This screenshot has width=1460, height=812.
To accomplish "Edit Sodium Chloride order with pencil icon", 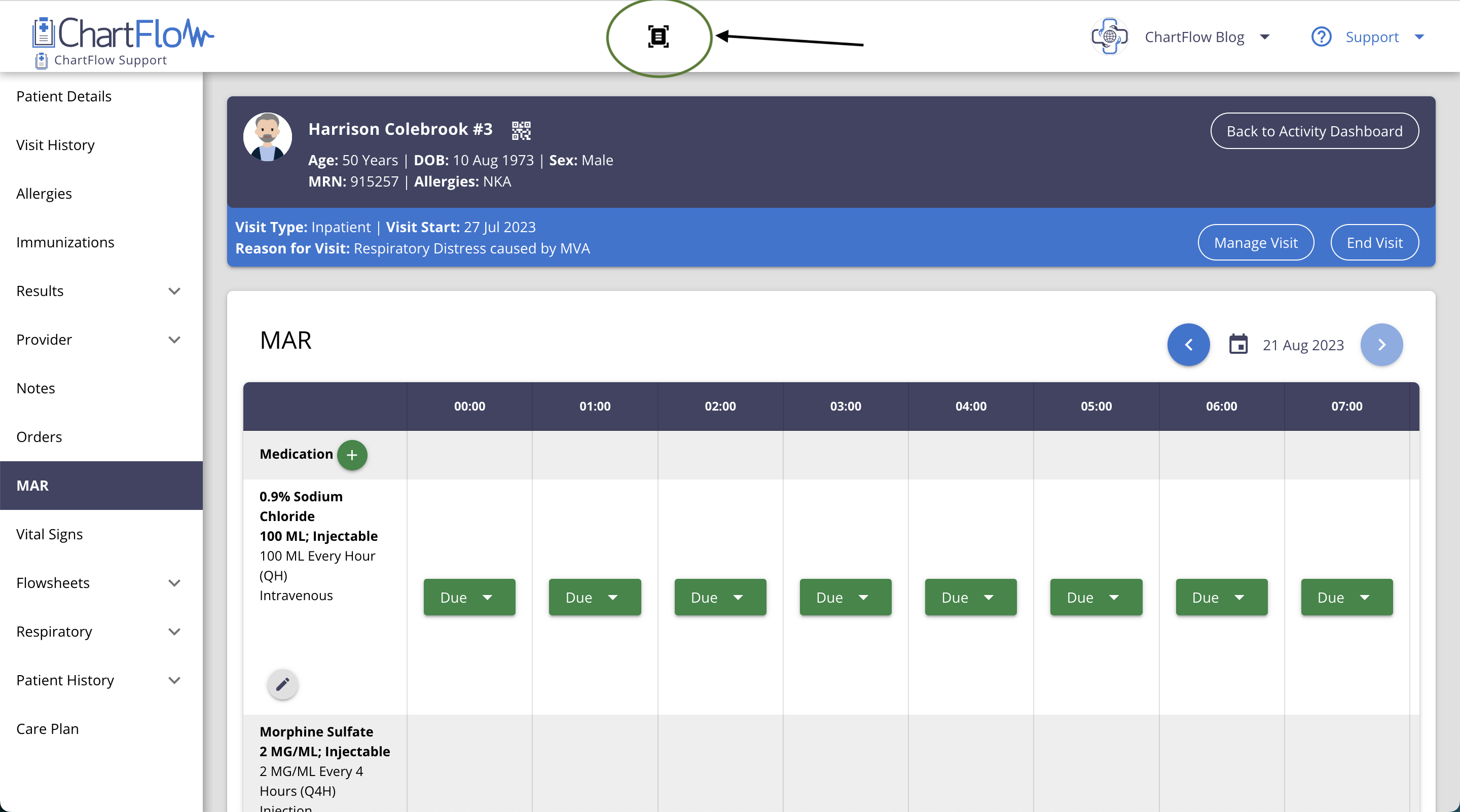I will (282, 684).
